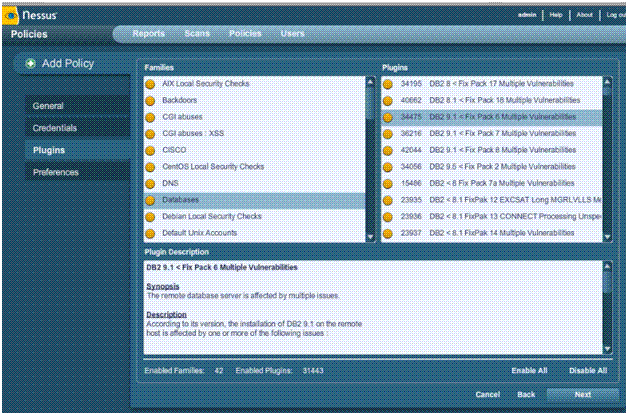Toggle the AIX Local Security Checks family dot
The height and width of the screenshot is (415, 628).
tap(150, 84)
